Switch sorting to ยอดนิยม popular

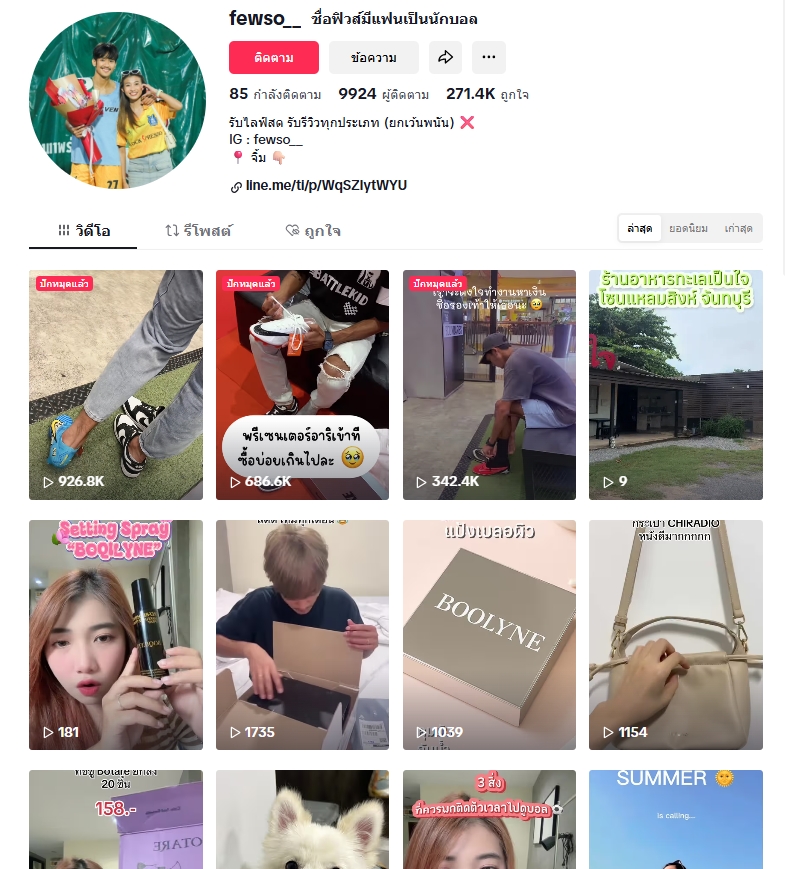[688, 228]
